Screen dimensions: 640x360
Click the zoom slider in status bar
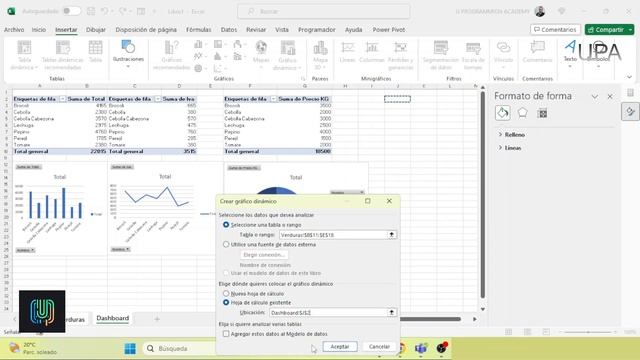pos(588,332)
